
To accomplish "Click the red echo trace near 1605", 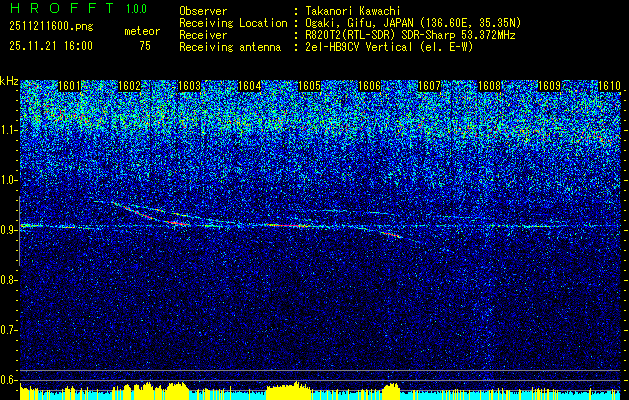I will tap(288, 225).
